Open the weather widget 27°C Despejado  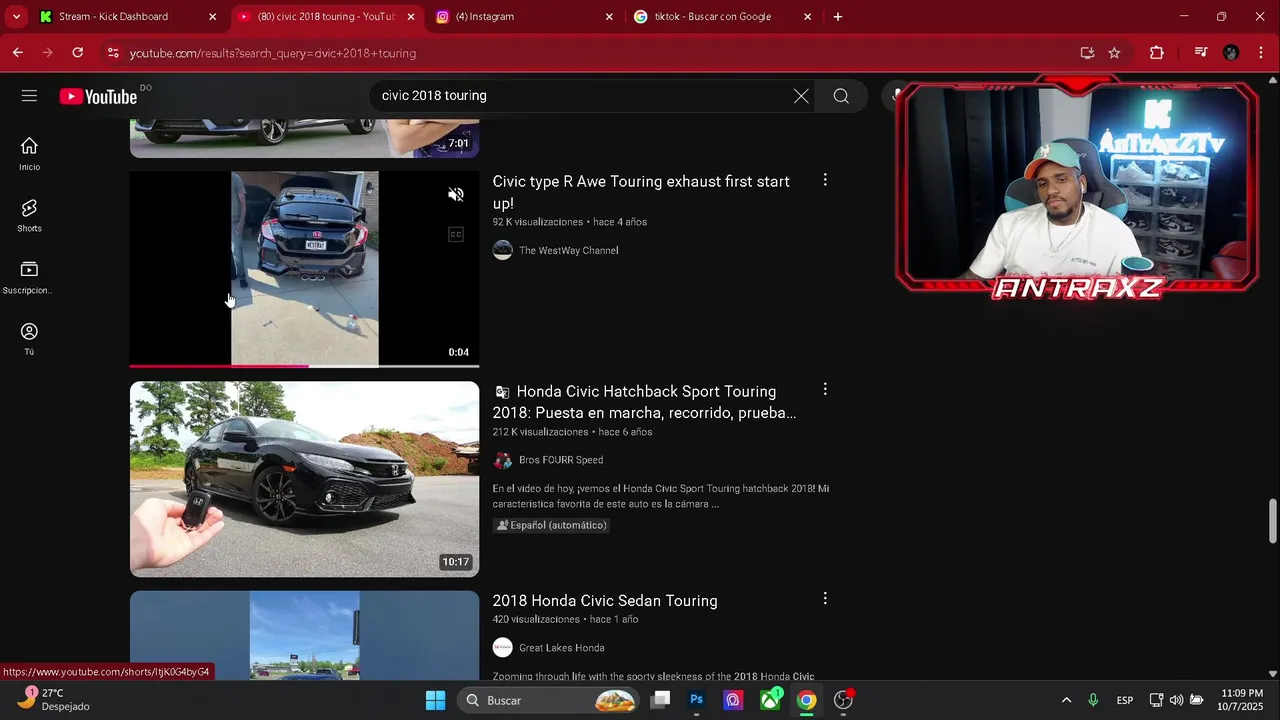[54, 699]
